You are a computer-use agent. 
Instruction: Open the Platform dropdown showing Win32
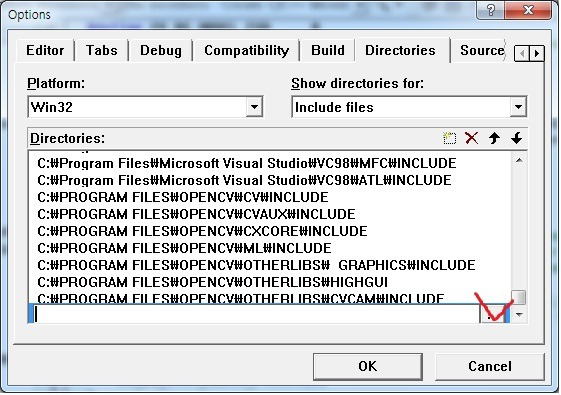(x=254, y=107)
